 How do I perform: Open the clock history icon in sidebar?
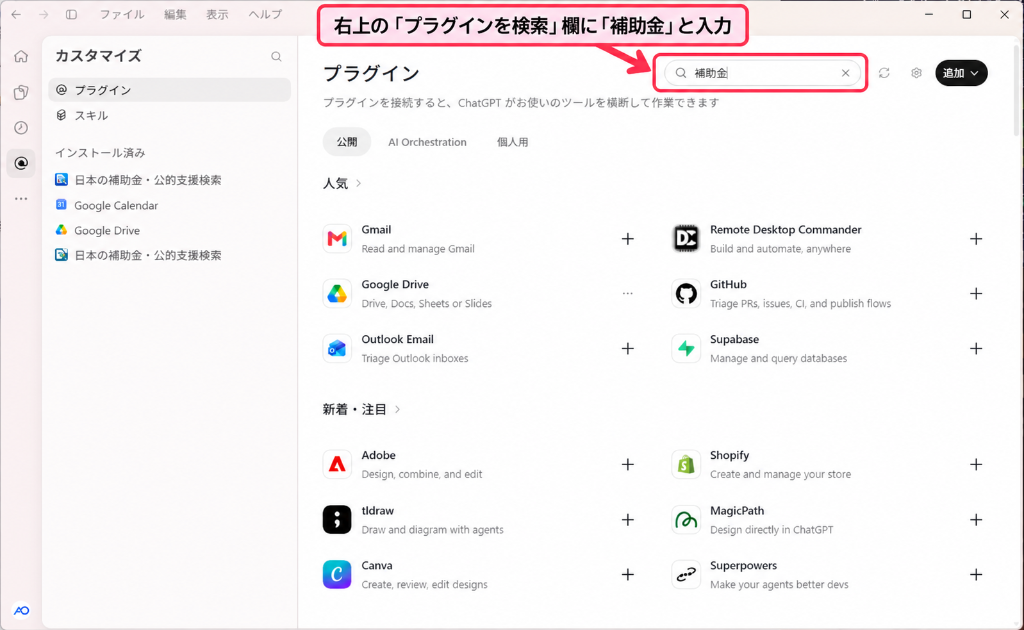(21, 127)
